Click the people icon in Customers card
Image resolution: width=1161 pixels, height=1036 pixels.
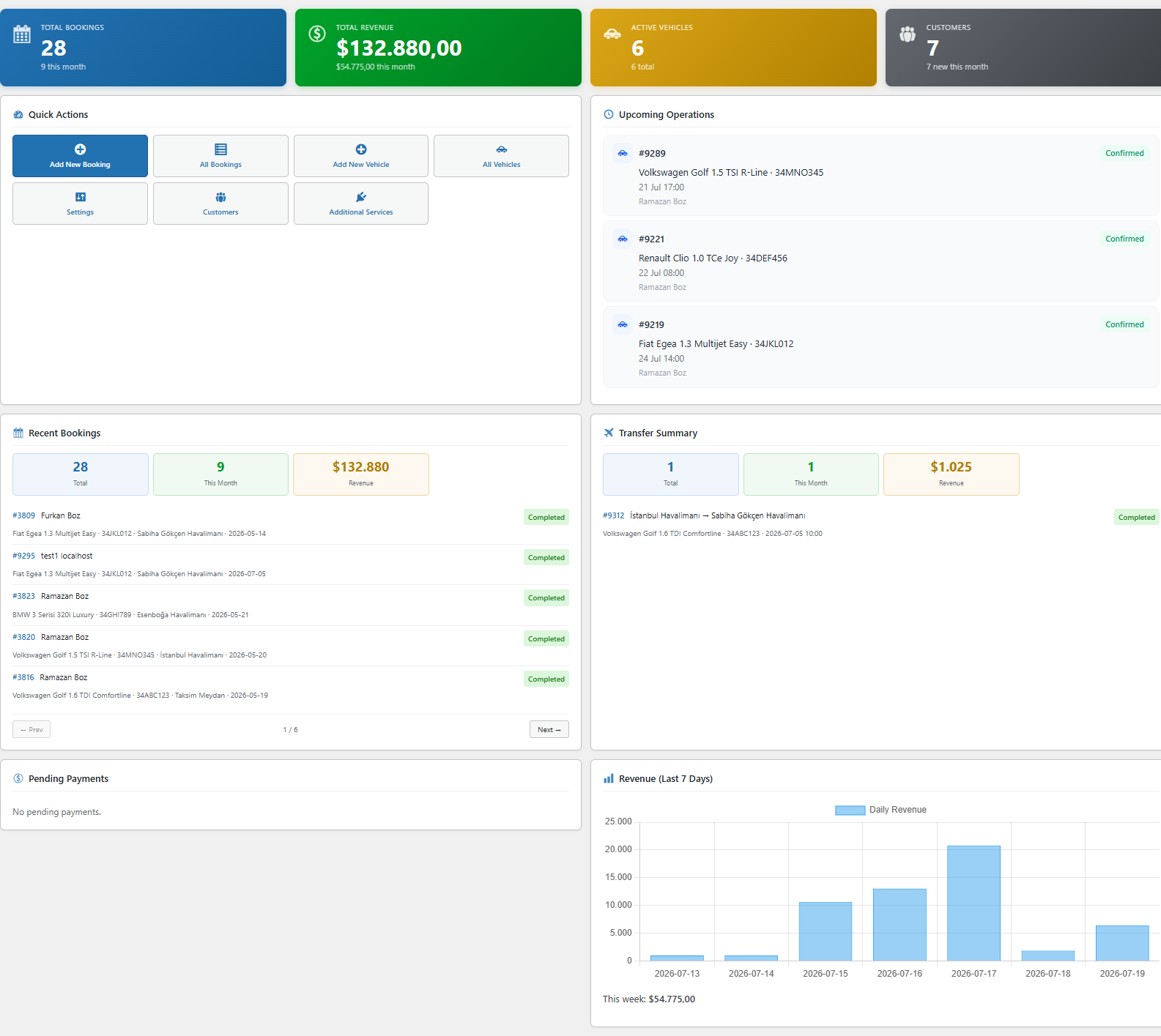908,34
